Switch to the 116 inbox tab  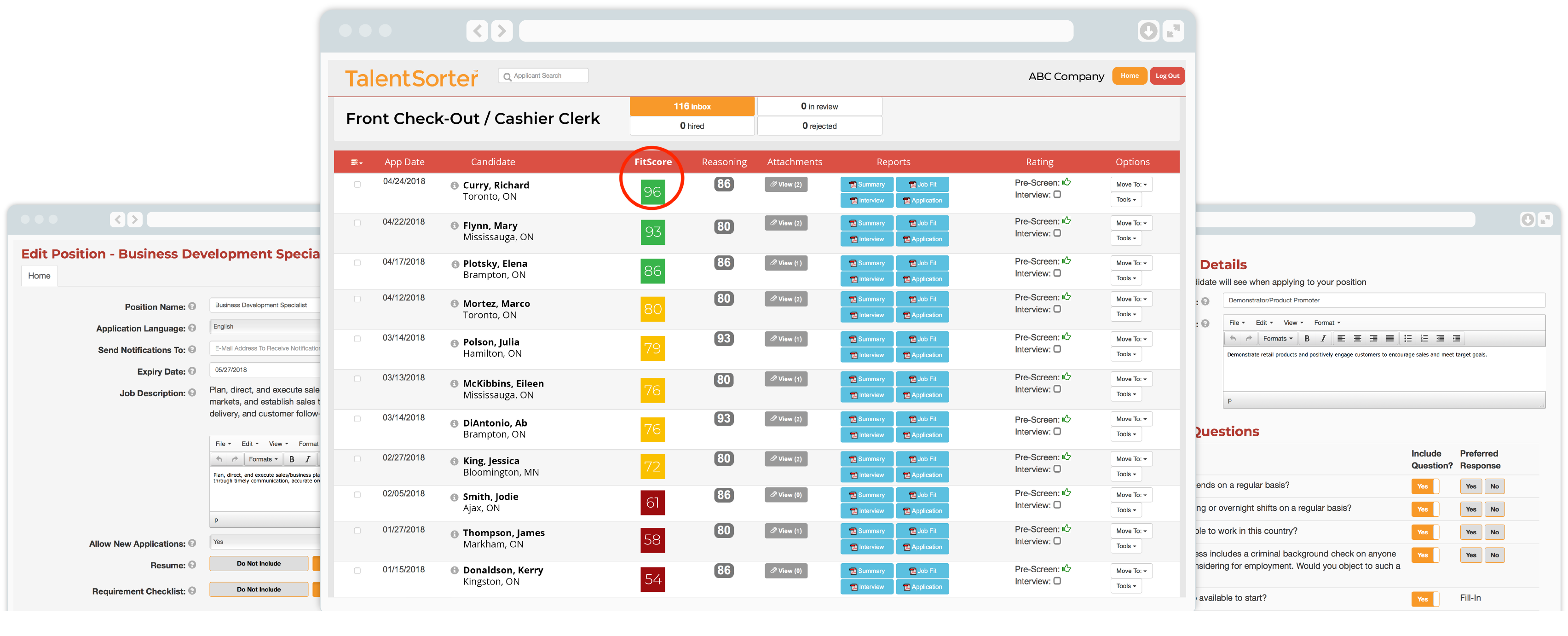692,106
